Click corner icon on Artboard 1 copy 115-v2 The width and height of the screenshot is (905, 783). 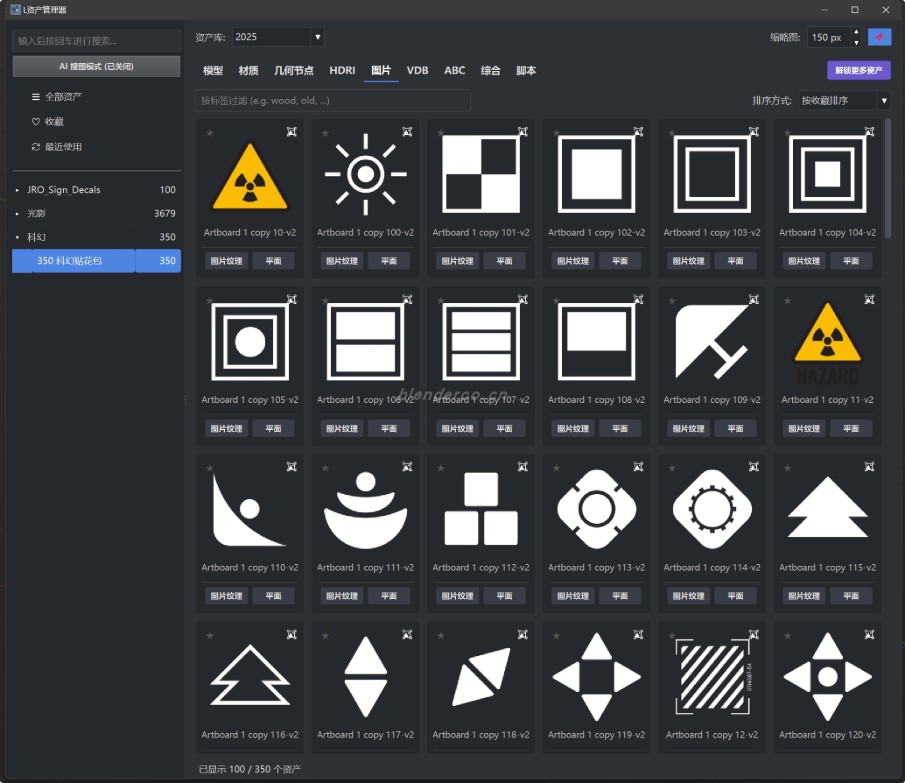[x=869, y=467]
